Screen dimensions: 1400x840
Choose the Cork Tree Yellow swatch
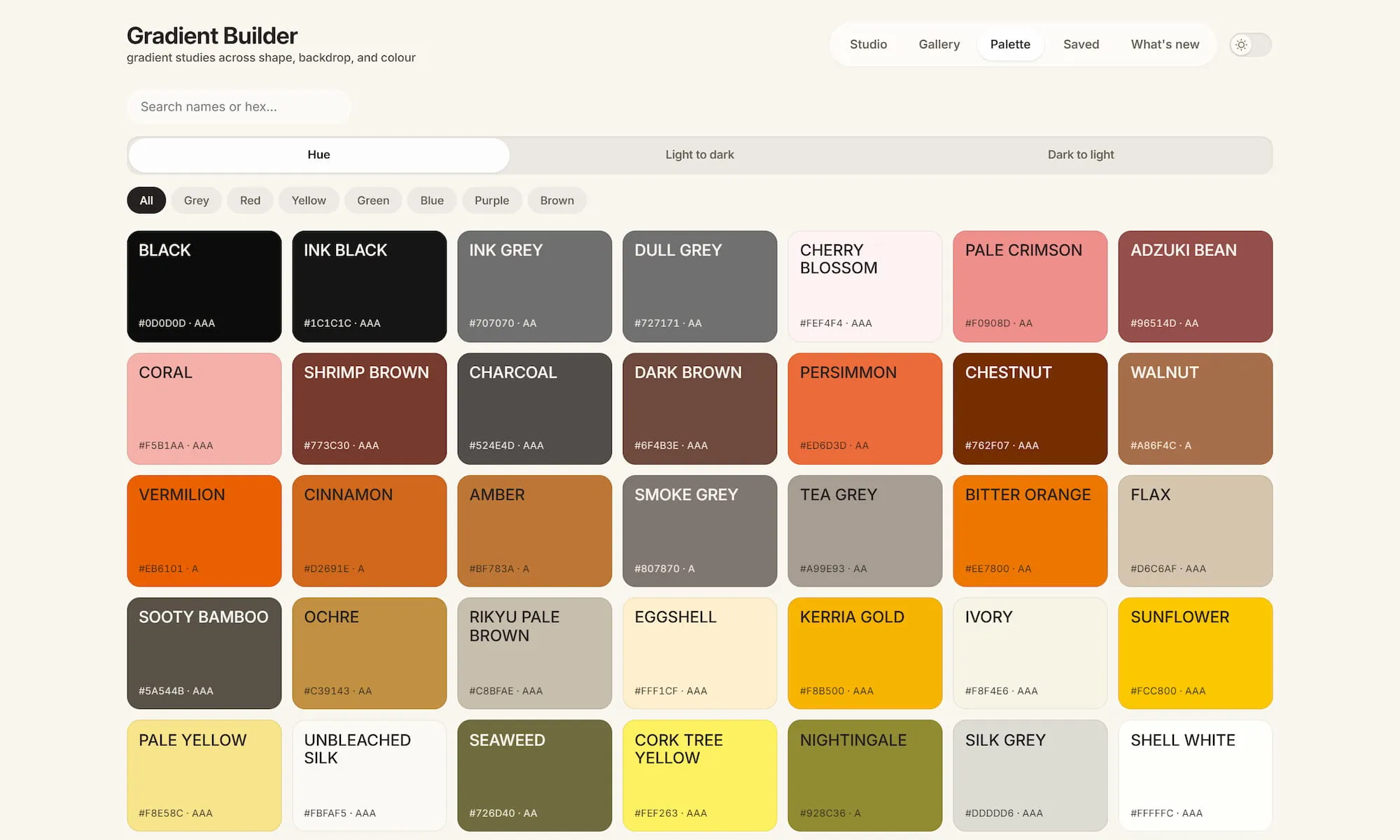coord(700,776)
